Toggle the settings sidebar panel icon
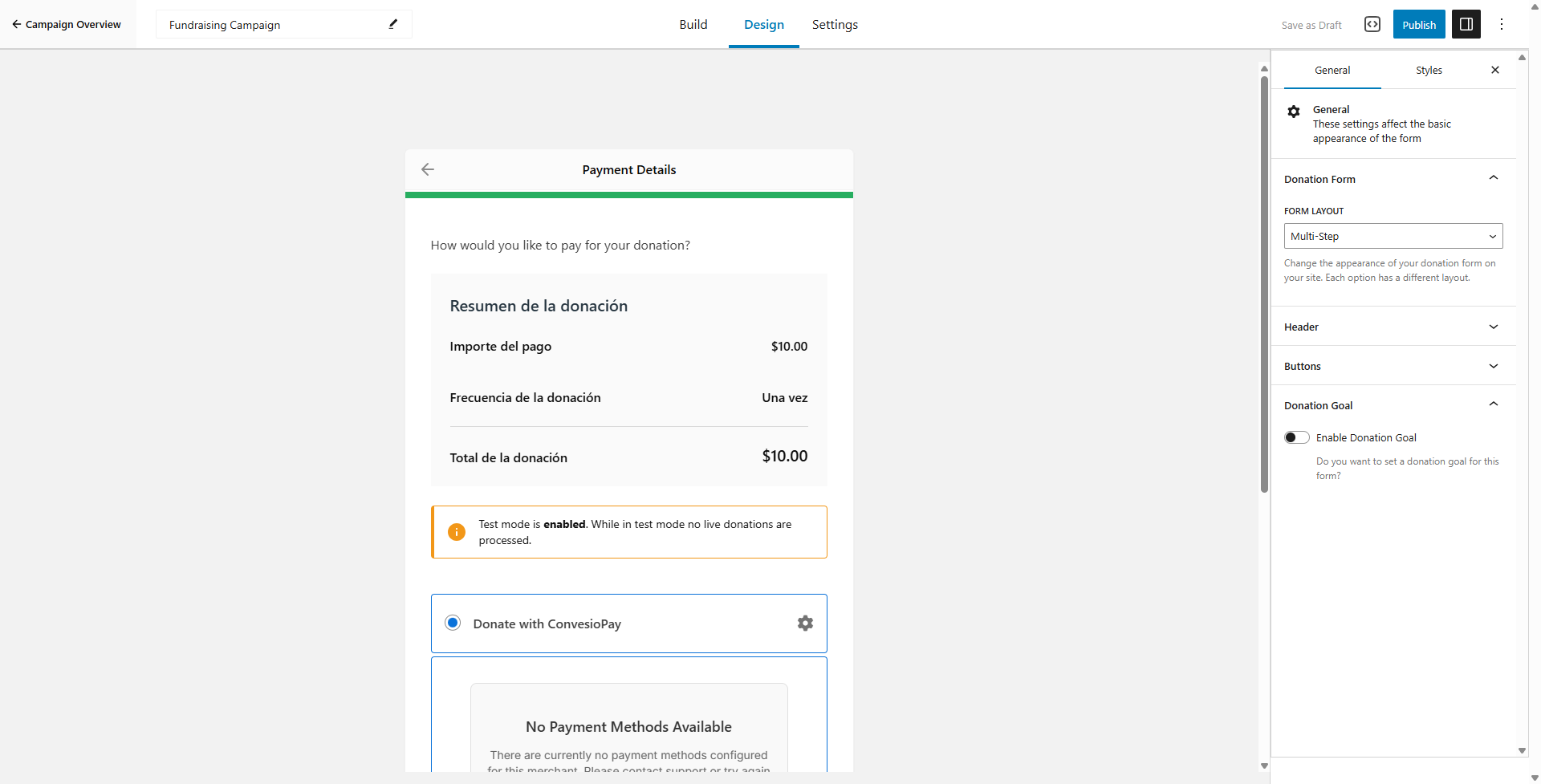This screenshot has width=1541, height=784. (x=1466, y=24)
